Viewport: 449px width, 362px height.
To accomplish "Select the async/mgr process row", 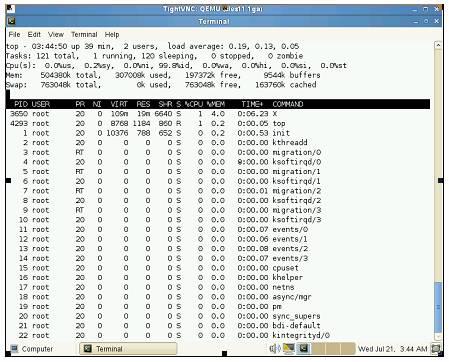I will [218, 297].
